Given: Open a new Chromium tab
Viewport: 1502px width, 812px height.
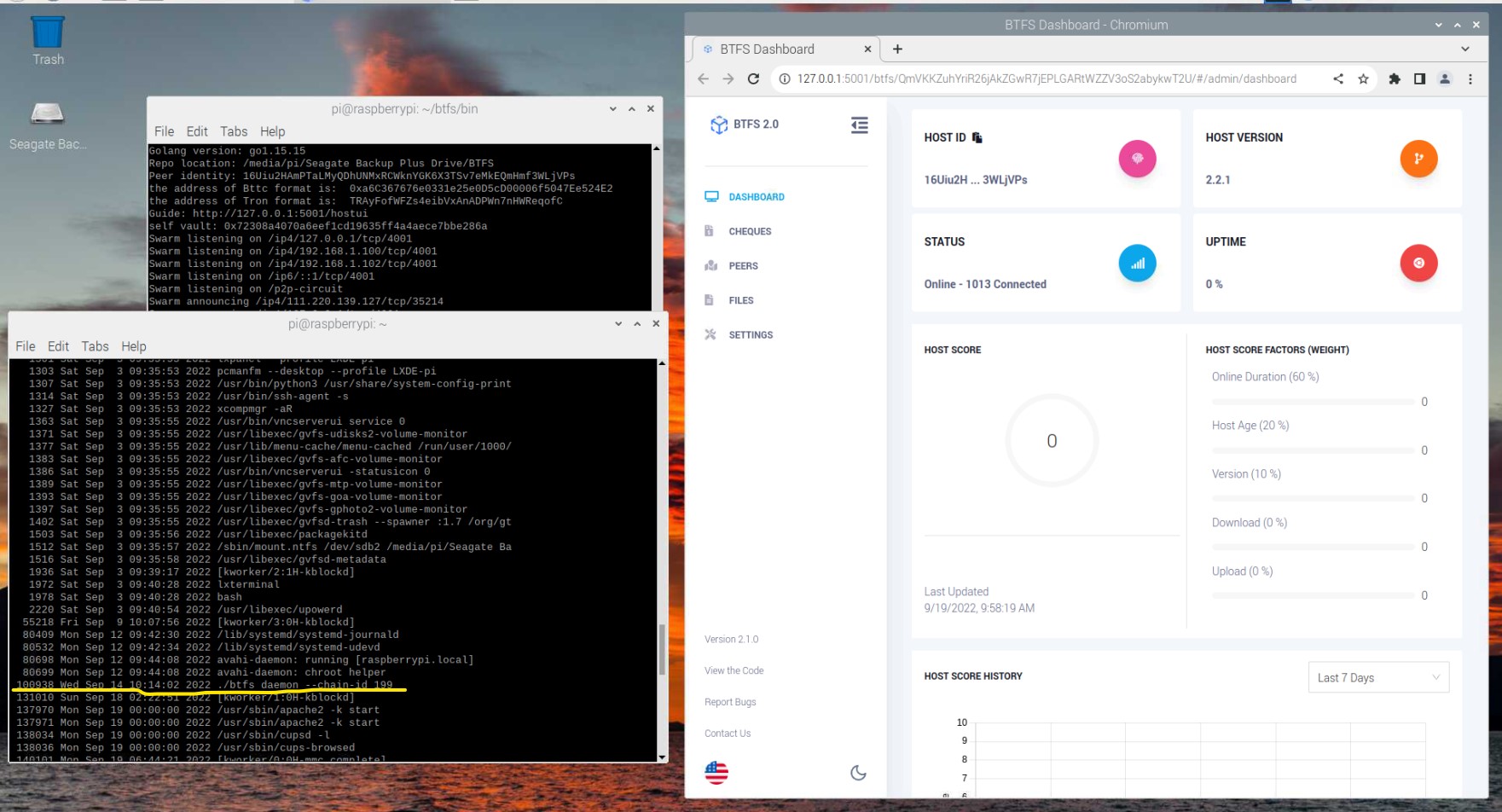Looking at the screenshot, I should coord(897,49).
